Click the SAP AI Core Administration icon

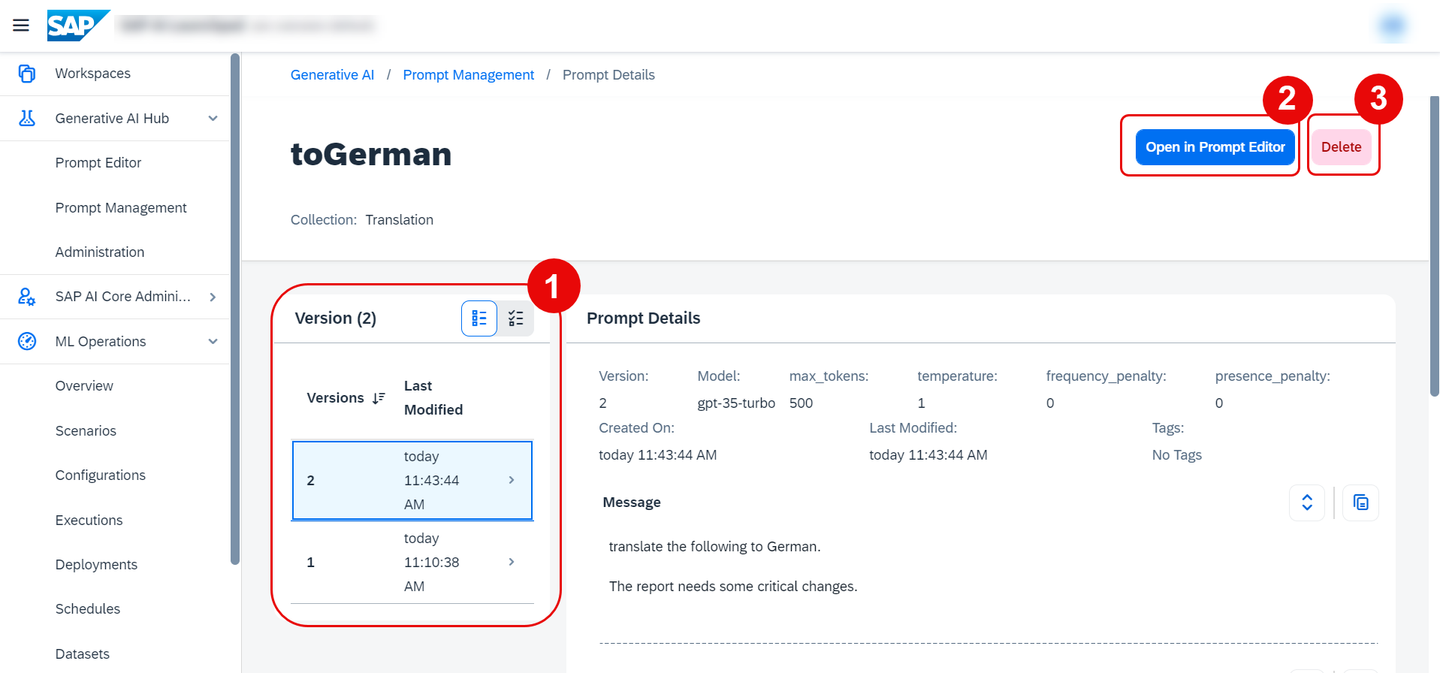pyautogui.click(x=27, y=297)
